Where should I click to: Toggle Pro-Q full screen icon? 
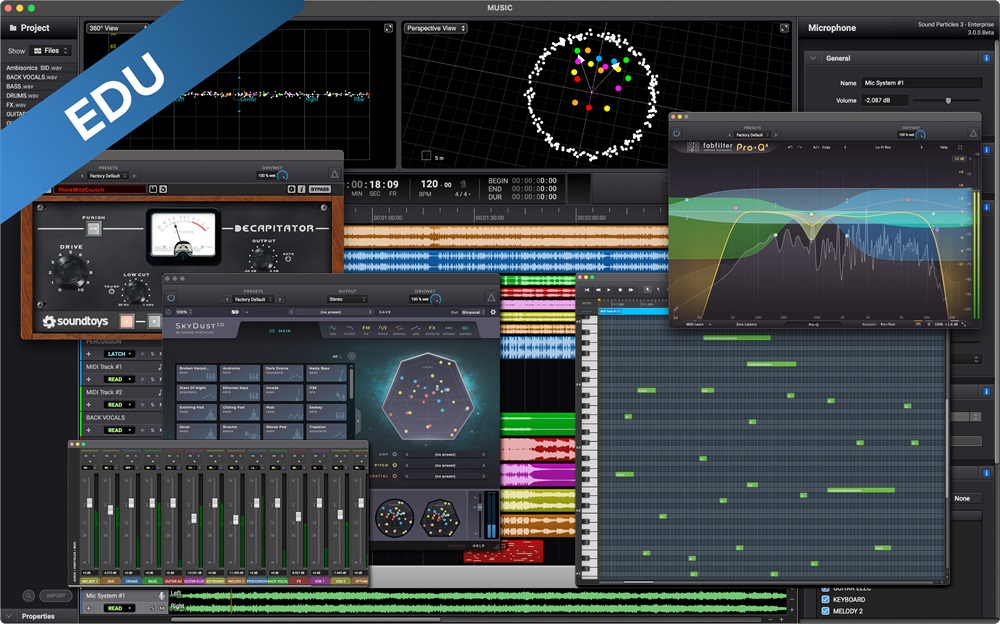pos(960,147)
